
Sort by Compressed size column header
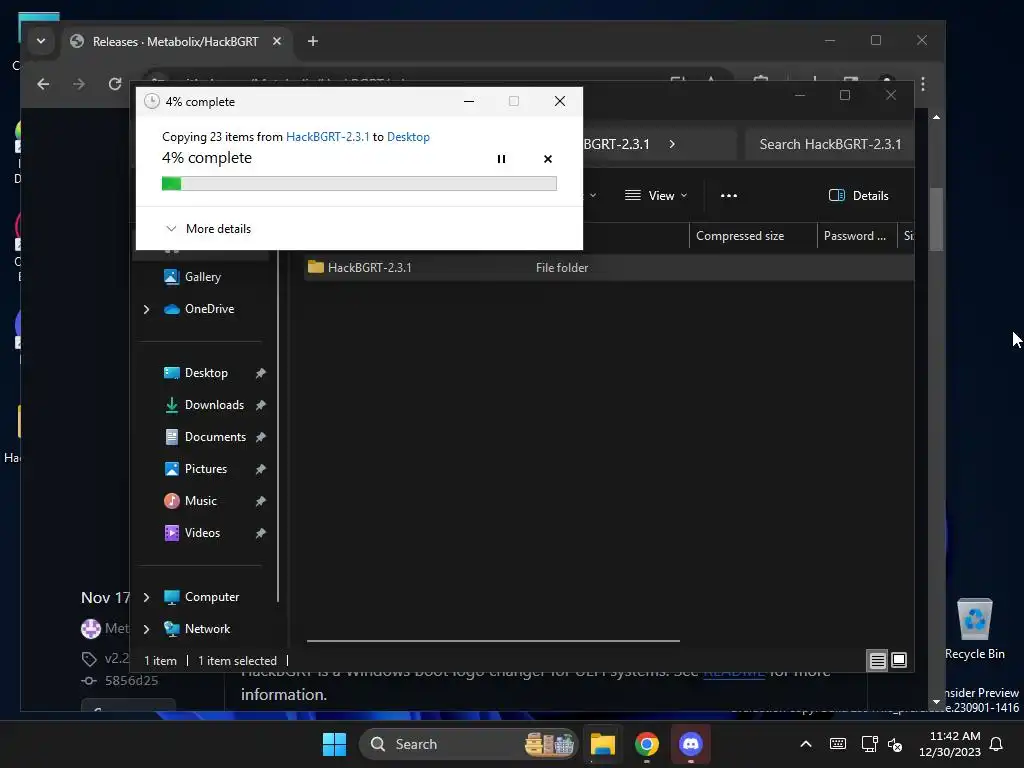tap(752, 236)
